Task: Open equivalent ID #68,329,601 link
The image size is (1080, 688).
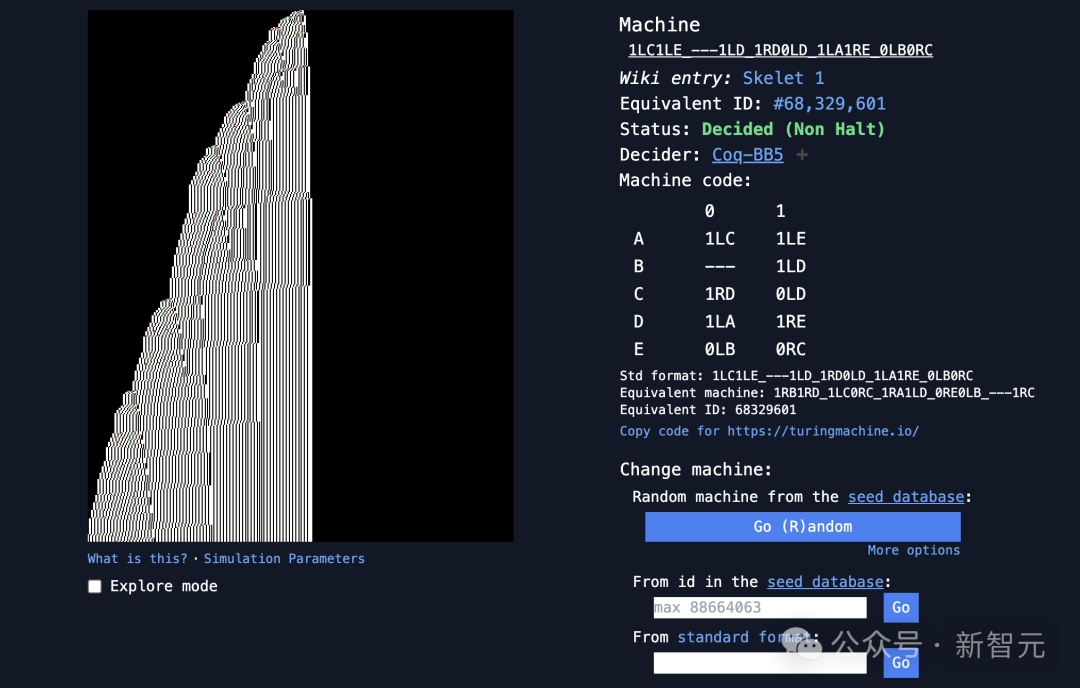Action: click(829, 104)
